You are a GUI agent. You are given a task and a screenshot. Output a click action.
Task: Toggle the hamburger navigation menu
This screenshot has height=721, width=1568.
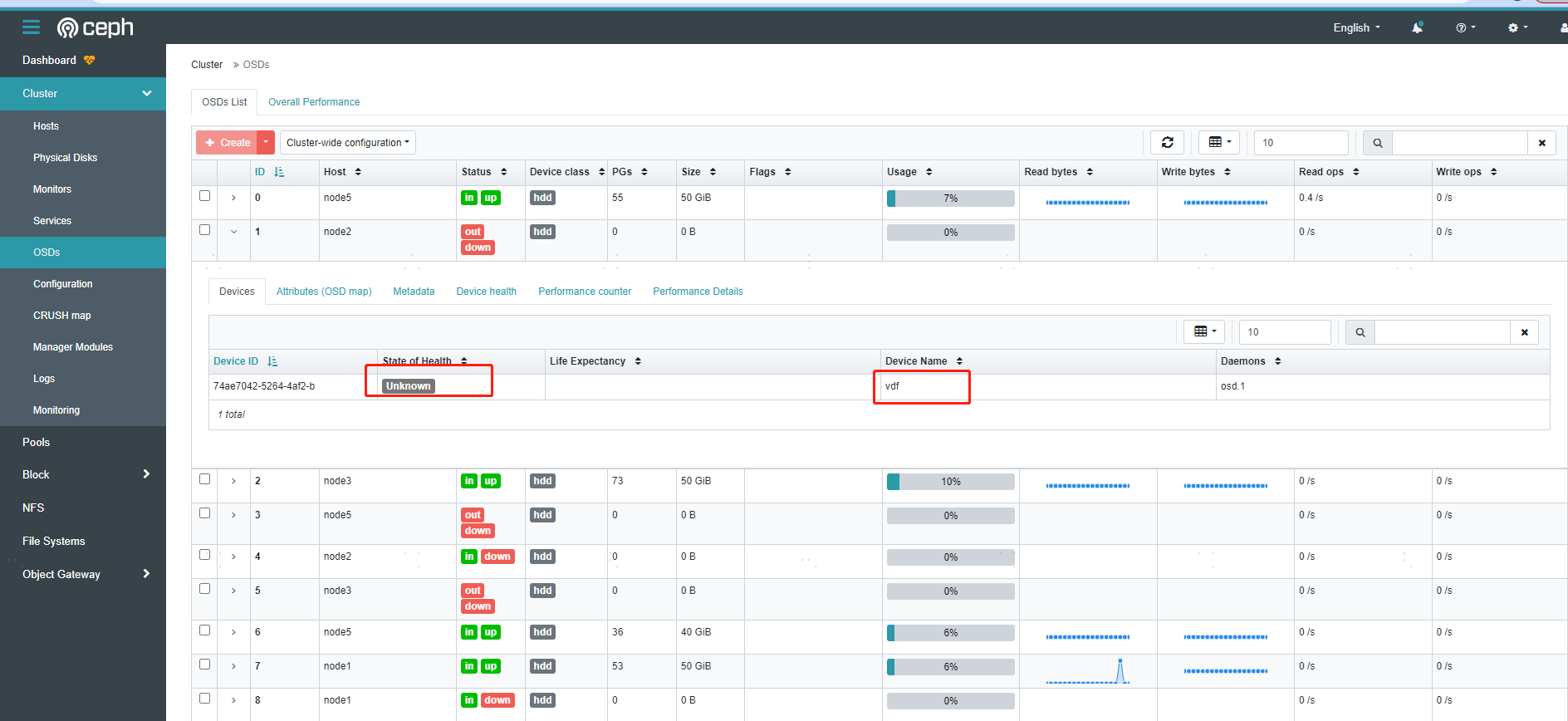(x=31, y=27)
